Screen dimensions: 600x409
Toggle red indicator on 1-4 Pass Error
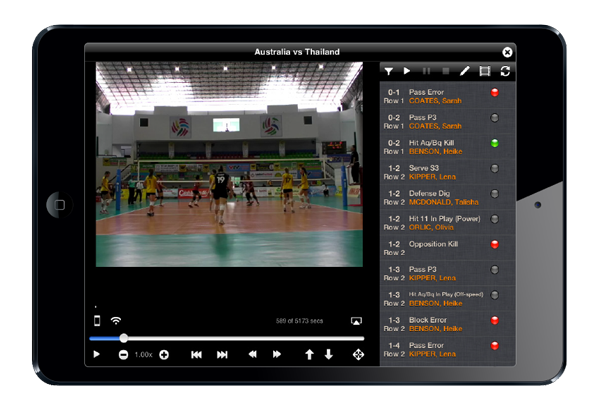tap(495, 345)
